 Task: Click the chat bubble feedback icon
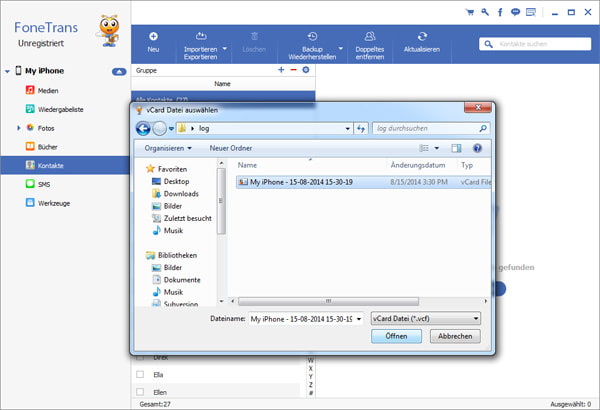pyautogui.click(x=515, y=12)
